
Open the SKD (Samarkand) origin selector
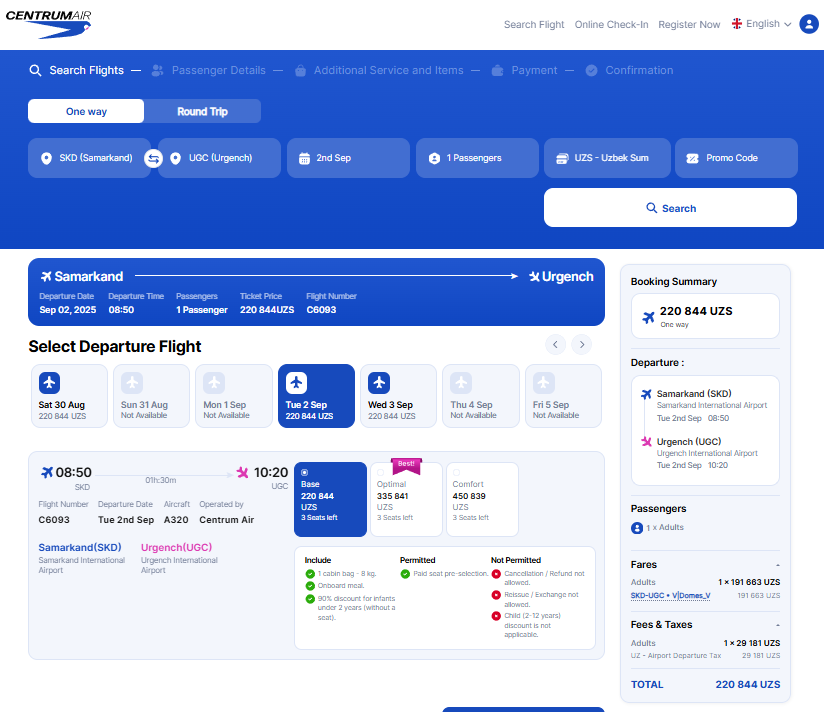(89, 158)
